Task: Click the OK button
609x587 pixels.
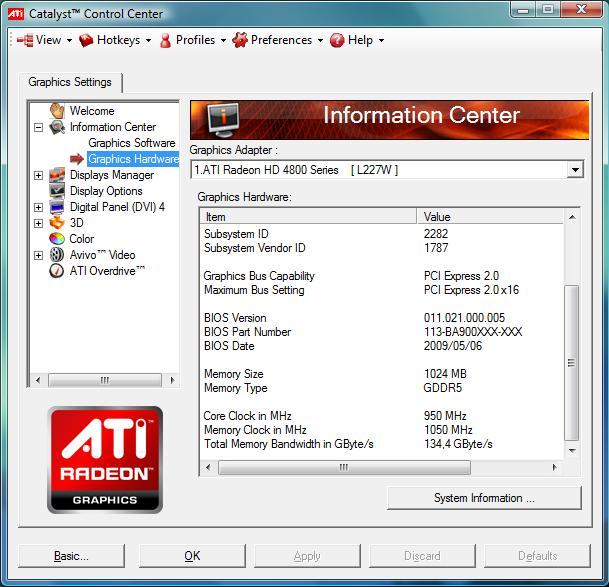Action: pos(192,556)
